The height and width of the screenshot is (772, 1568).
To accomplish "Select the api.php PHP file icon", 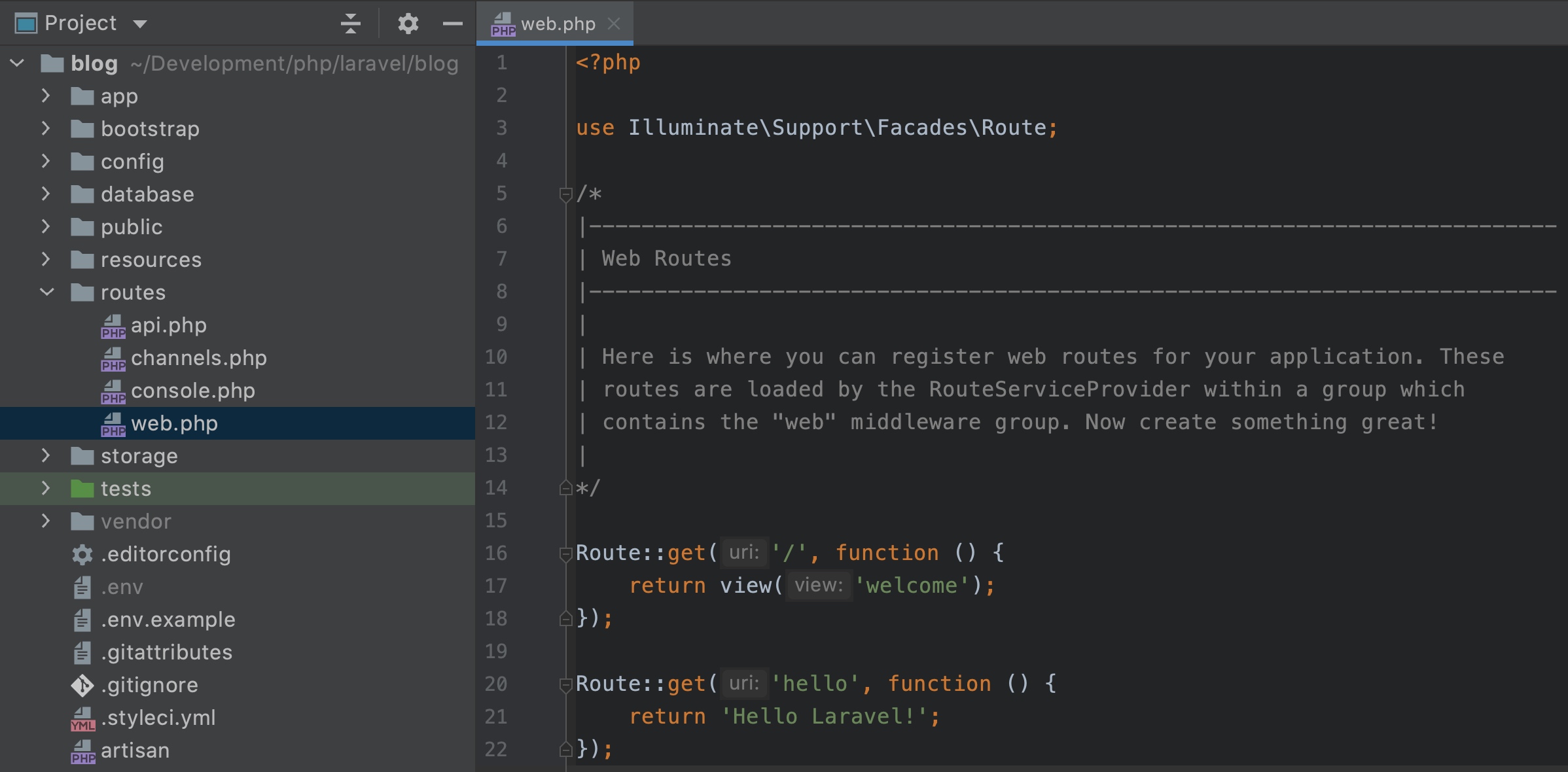I will 113,326.
